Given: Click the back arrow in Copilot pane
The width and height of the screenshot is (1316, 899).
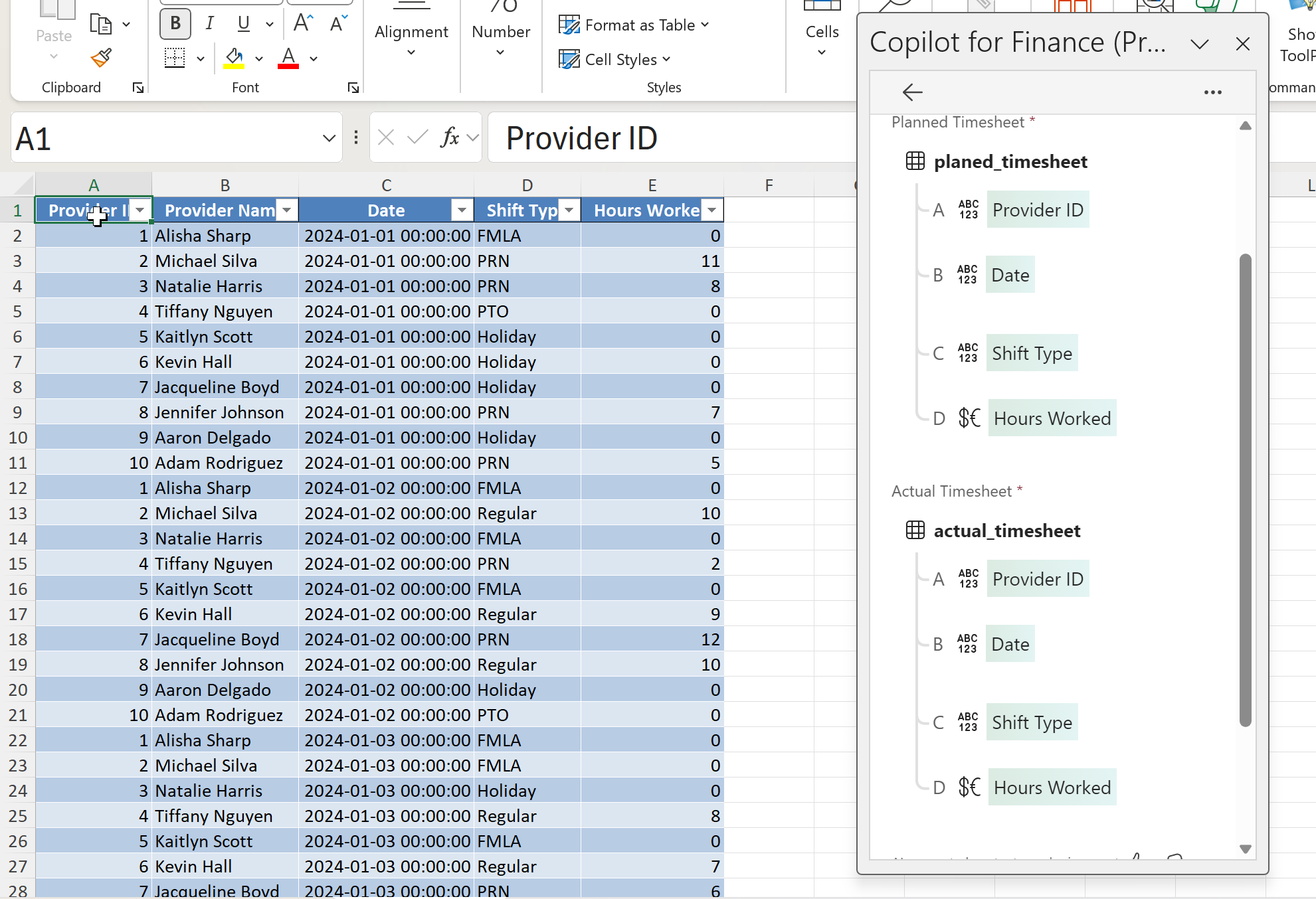Looking at the screenshot, I should click(x=913, y=92).
